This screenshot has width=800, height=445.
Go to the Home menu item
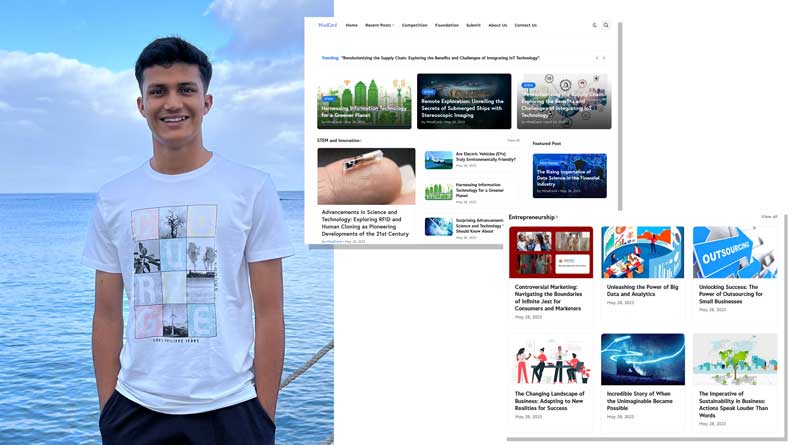(x=352, y=25)
